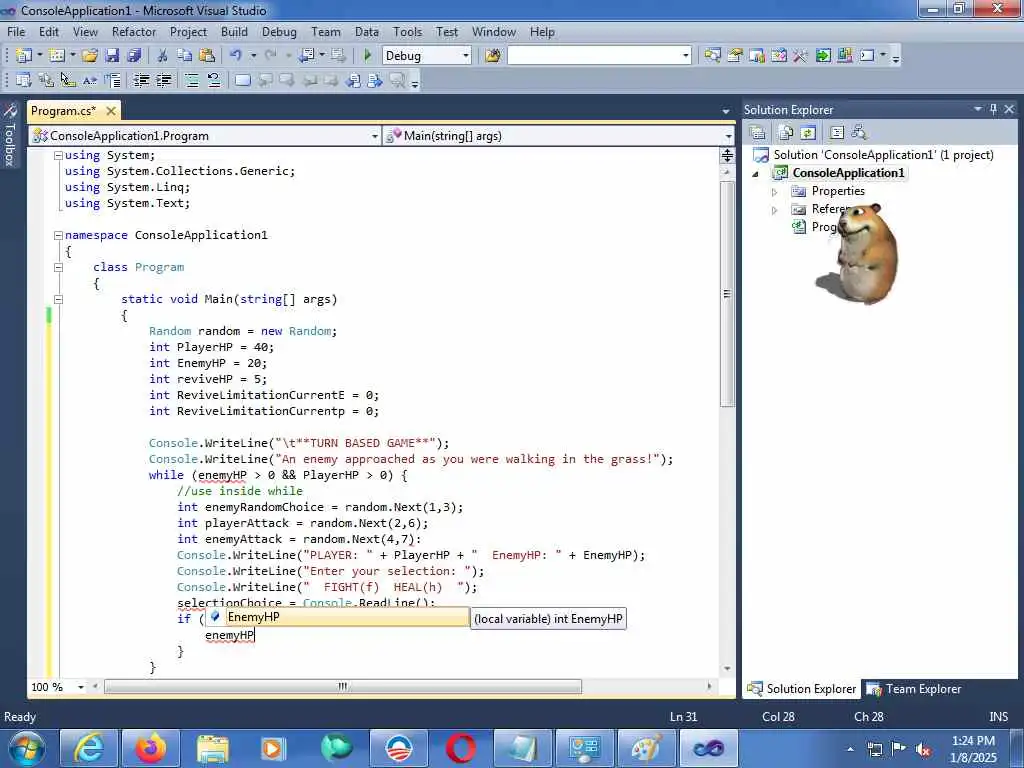Open the Properties Window toolbar icon

tap(735, 56)
